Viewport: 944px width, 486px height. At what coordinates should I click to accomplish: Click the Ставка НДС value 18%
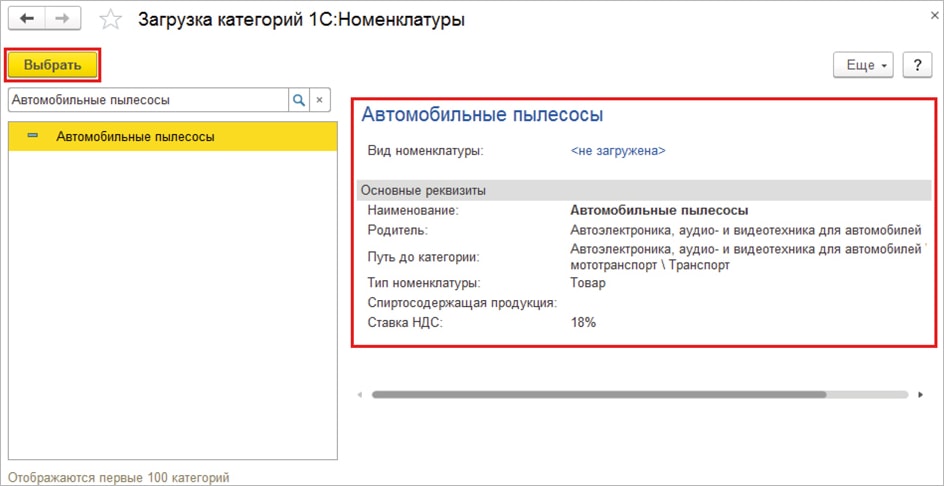[x=582, y=323]
